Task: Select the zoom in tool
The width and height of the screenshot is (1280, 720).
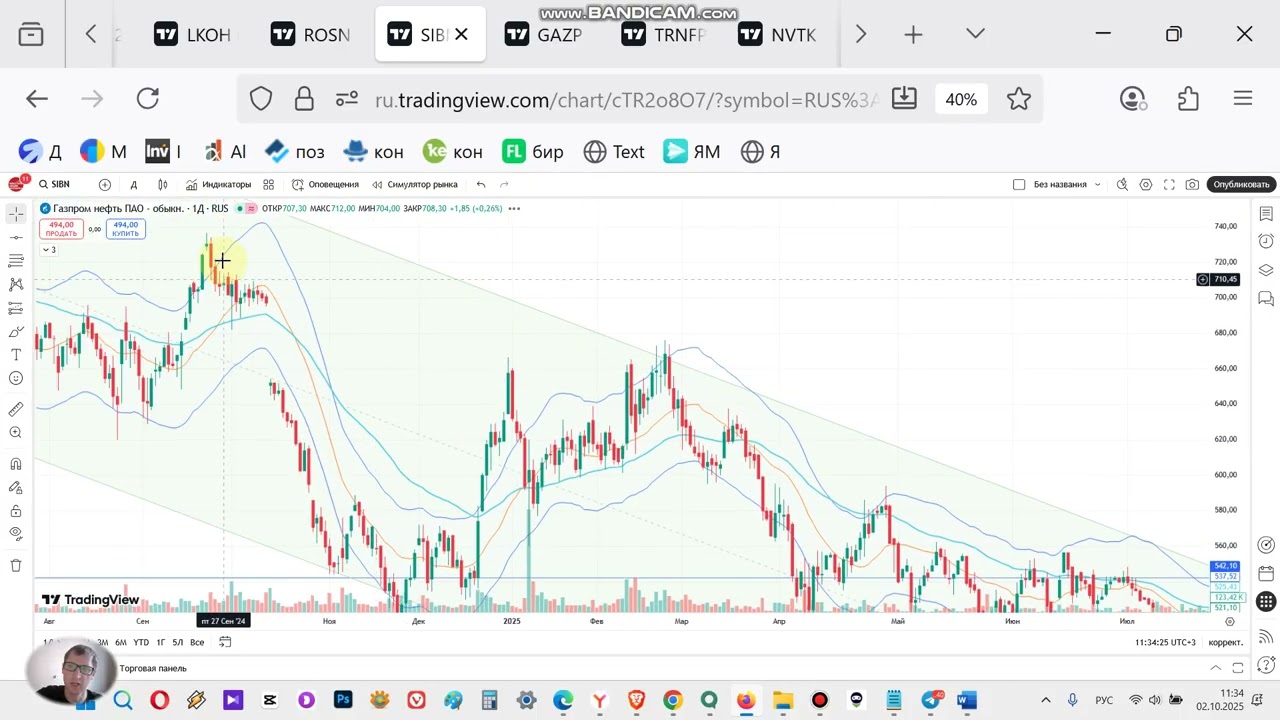Action: (16, 433)
